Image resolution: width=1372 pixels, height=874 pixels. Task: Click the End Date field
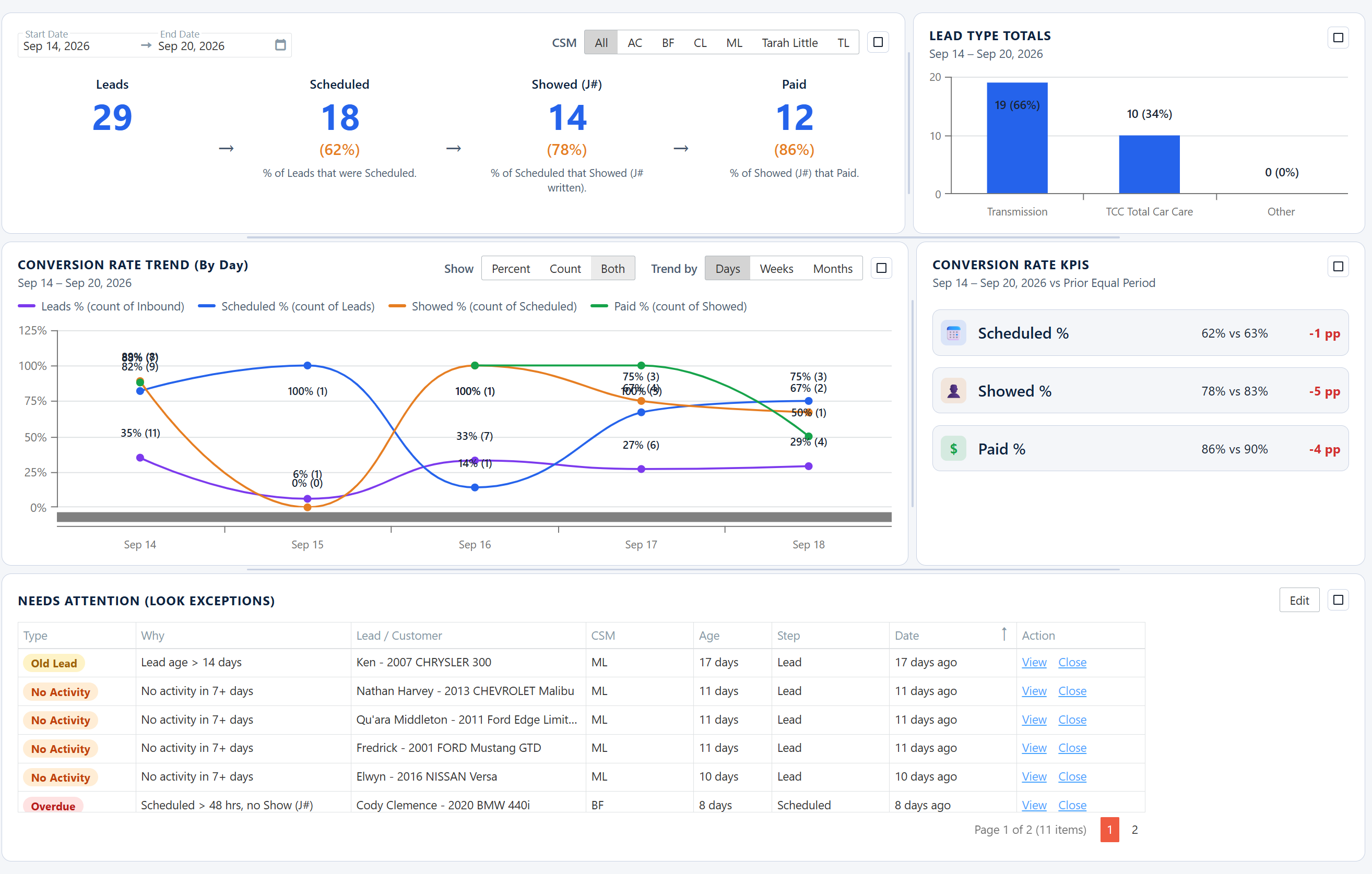pos(214,45)
